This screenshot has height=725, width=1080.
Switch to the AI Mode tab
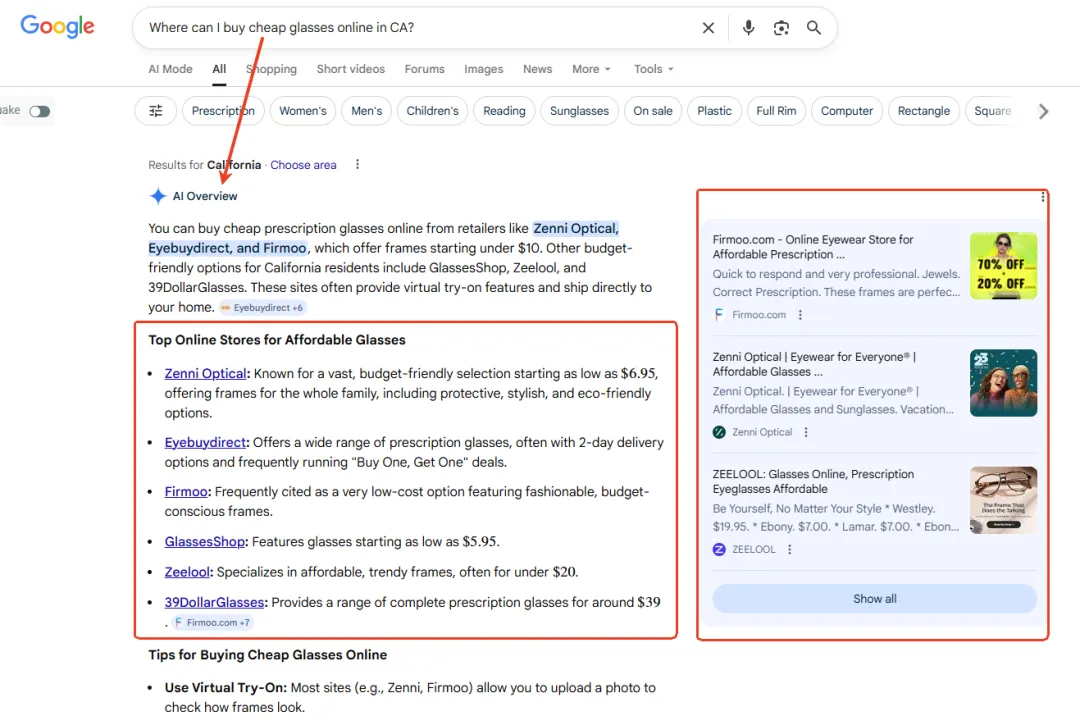pos(170,69)
